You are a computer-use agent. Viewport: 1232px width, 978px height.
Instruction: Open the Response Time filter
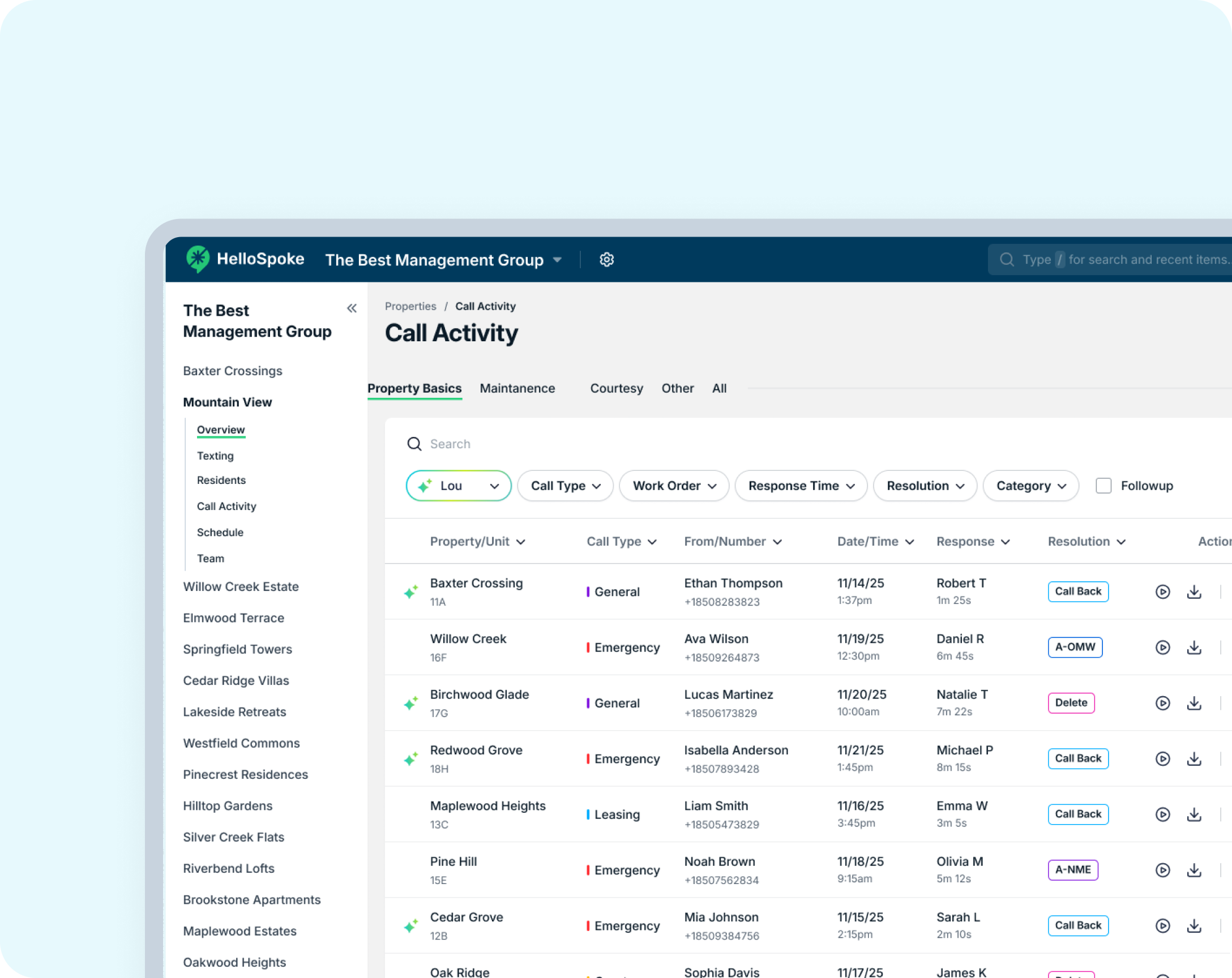801,486
